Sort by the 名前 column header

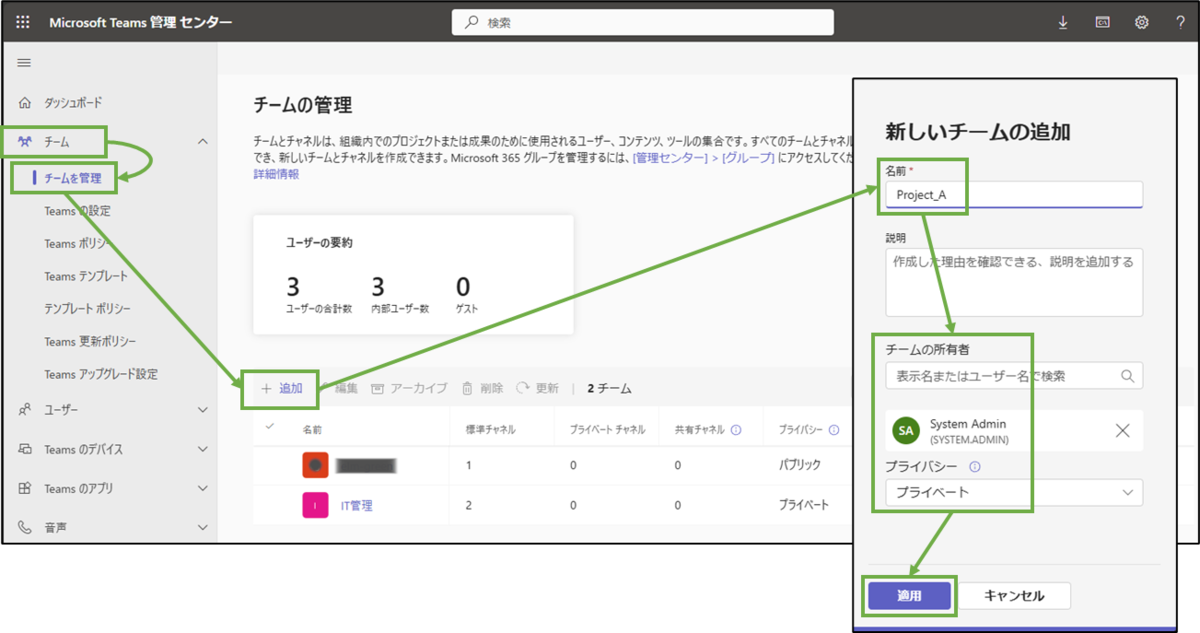tap(312, 429)
